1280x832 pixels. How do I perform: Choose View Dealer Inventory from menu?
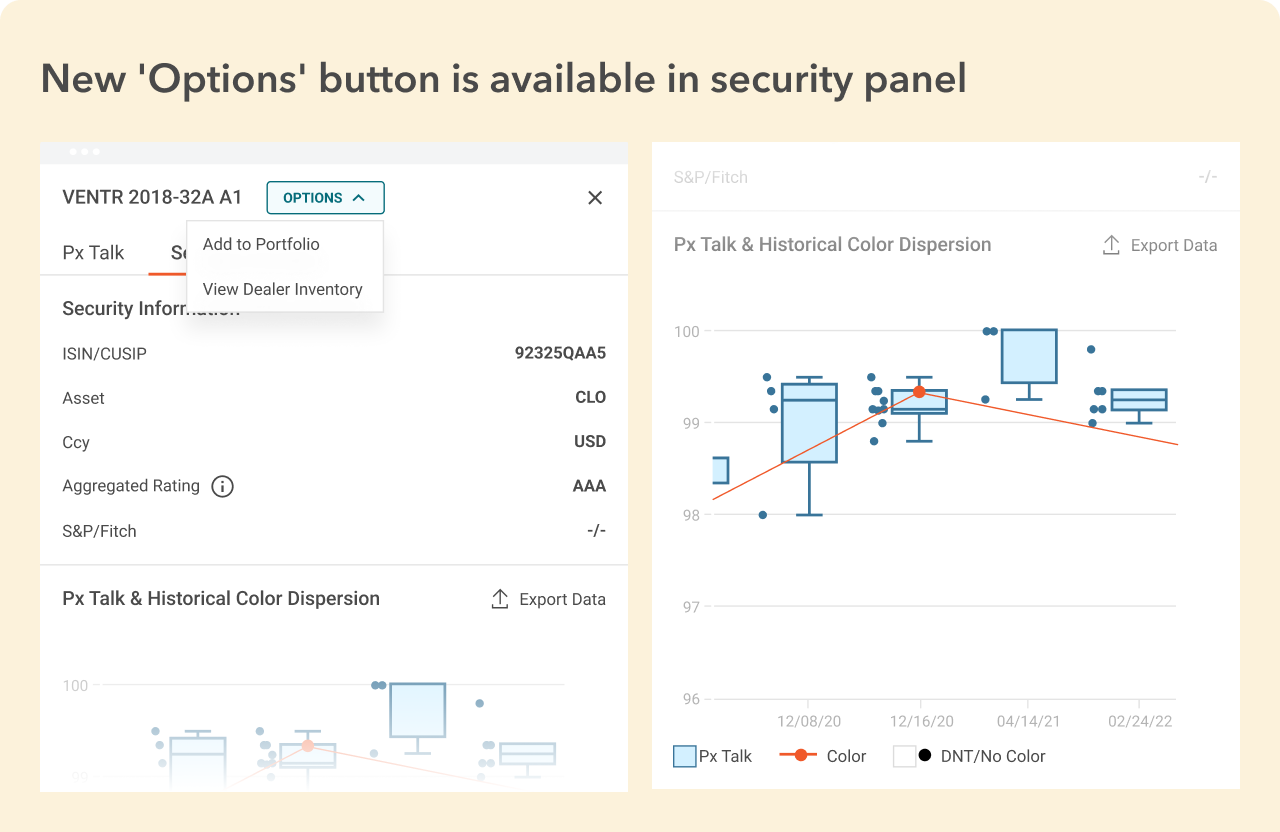(x=282, y=289)
